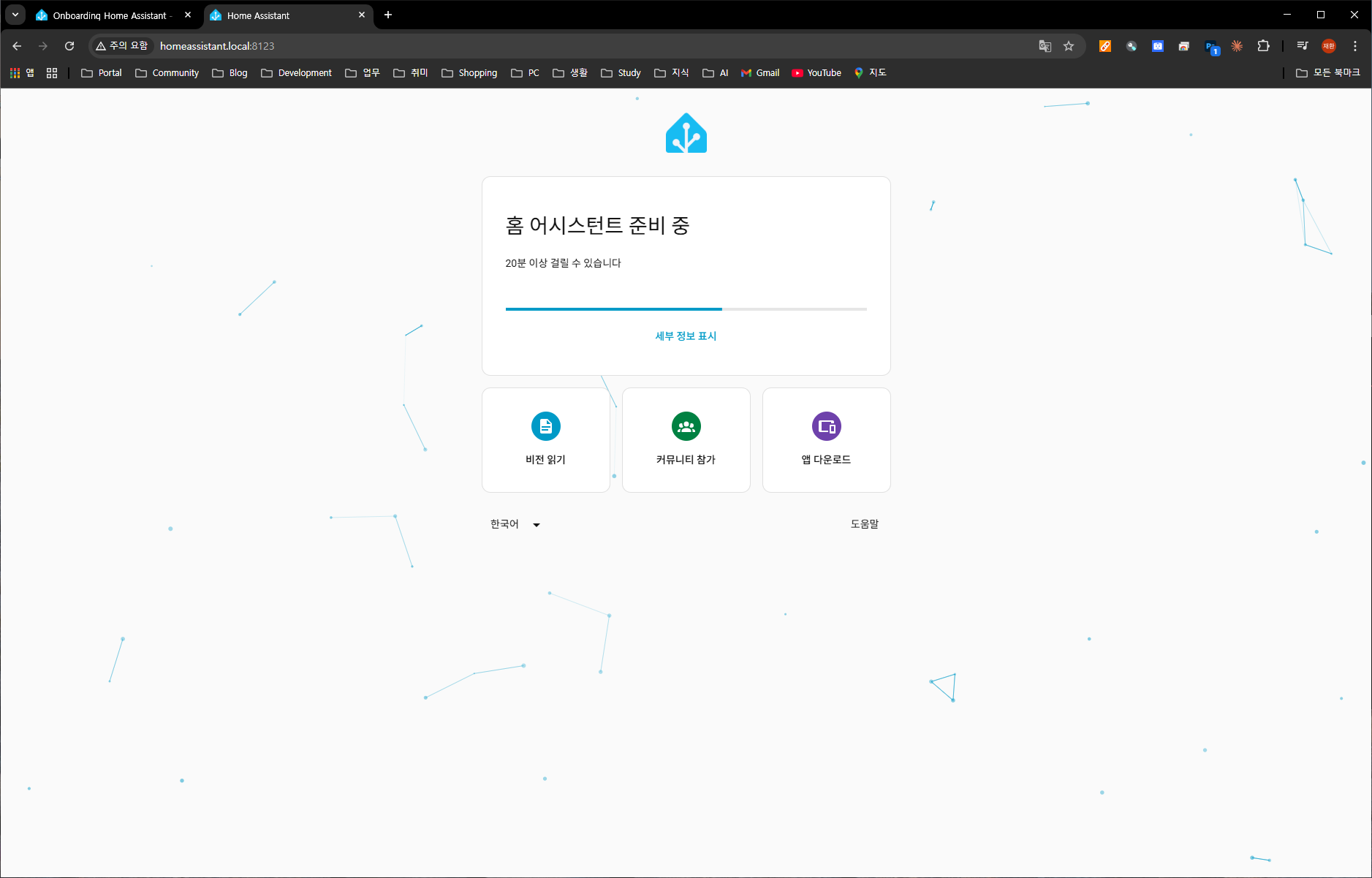Open the Community bookmark folder
This screenshot has width=1372, height=878.
point(167,73)
